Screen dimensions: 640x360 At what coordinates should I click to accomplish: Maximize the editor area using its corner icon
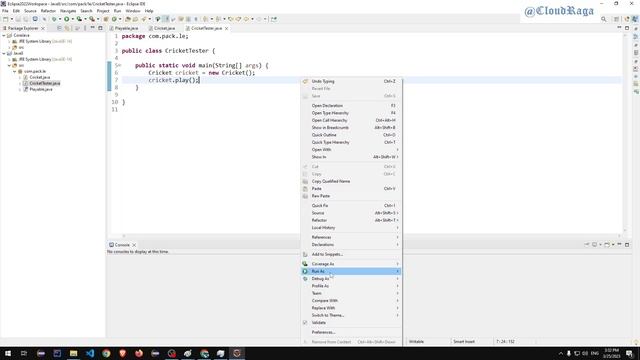click(627, 28)
